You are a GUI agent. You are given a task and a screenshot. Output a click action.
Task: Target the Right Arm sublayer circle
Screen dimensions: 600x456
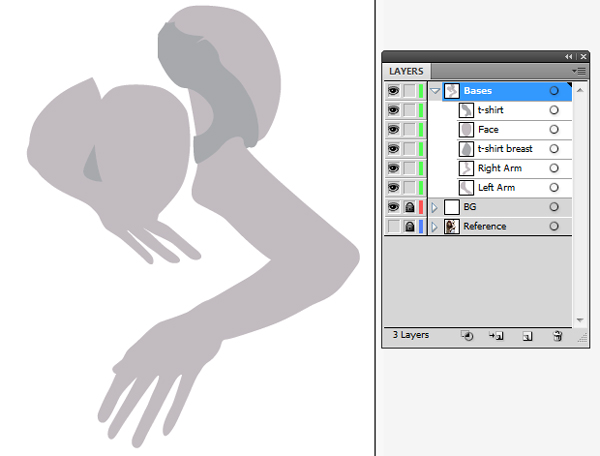pos(554,168)
